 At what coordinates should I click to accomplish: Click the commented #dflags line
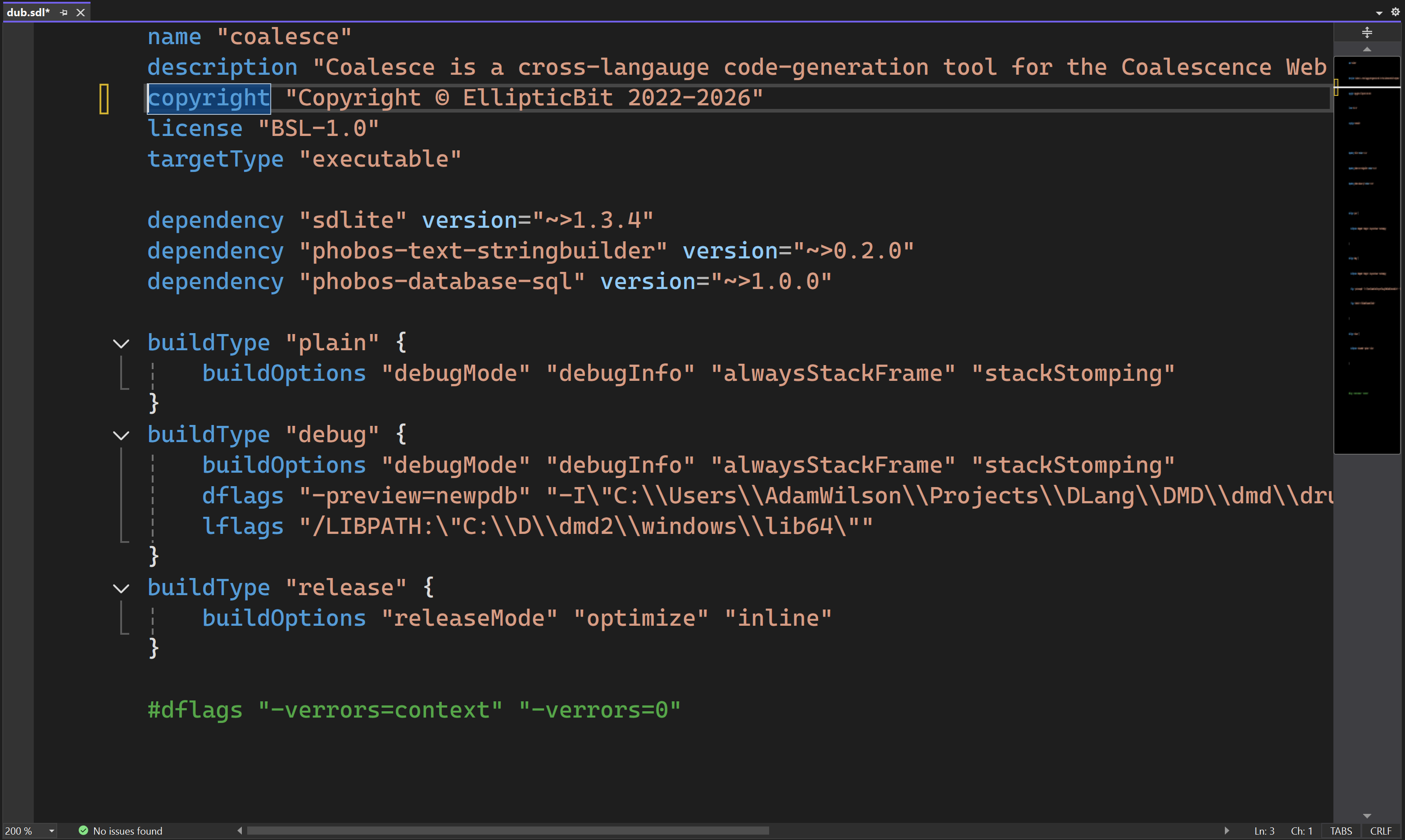point(414,710)
